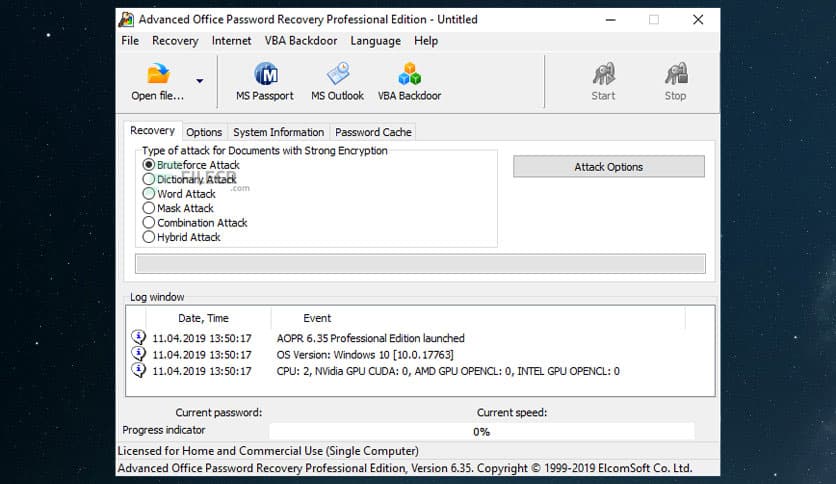This screenshot has width=836, height=484.
Task: Open the VBA Backdoor menu
Action: pos(301,41)
